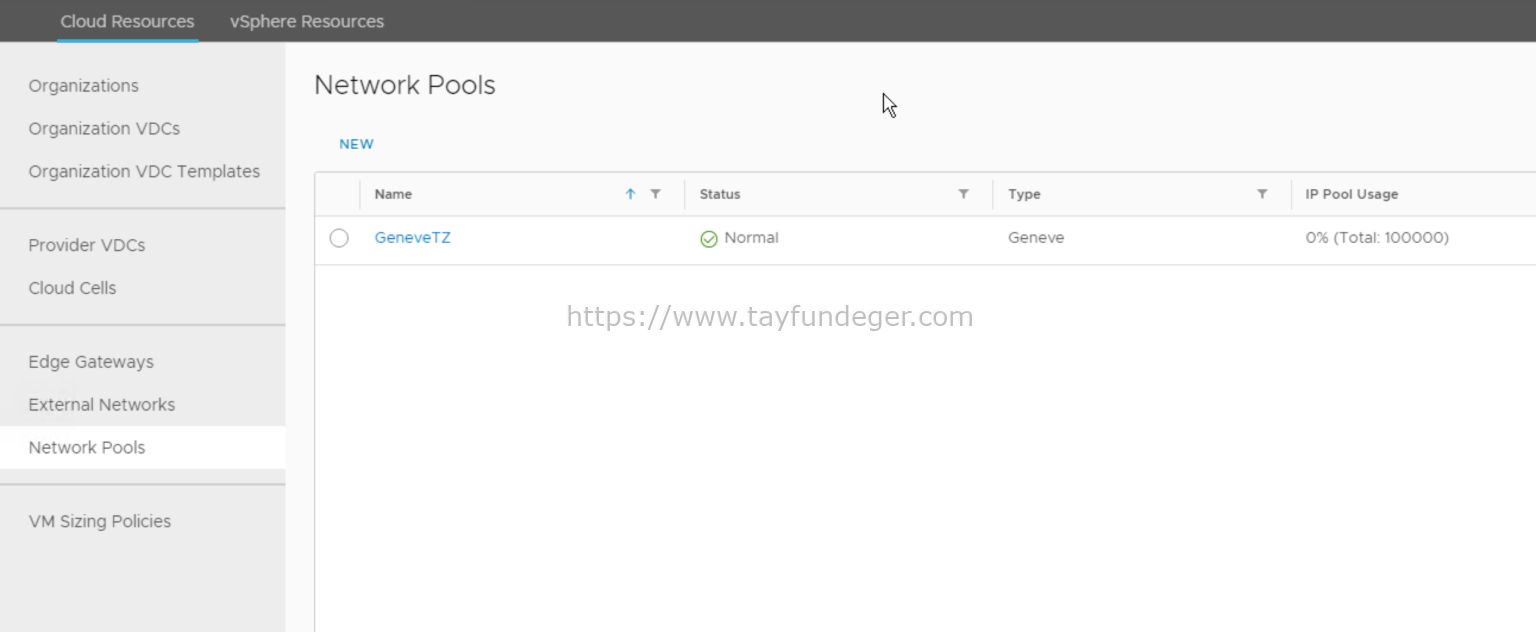The image size is (1536, 632).
Task: Open the Organizations page
Action: (83, 86)
